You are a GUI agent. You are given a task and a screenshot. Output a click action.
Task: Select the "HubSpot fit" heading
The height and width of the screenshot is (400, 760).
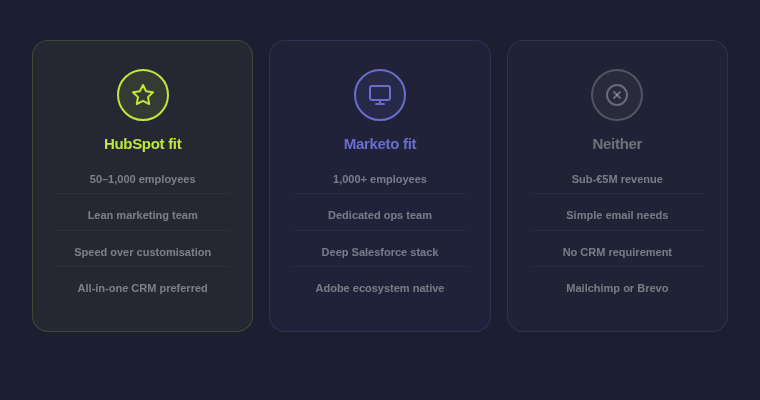pos(142,144)
